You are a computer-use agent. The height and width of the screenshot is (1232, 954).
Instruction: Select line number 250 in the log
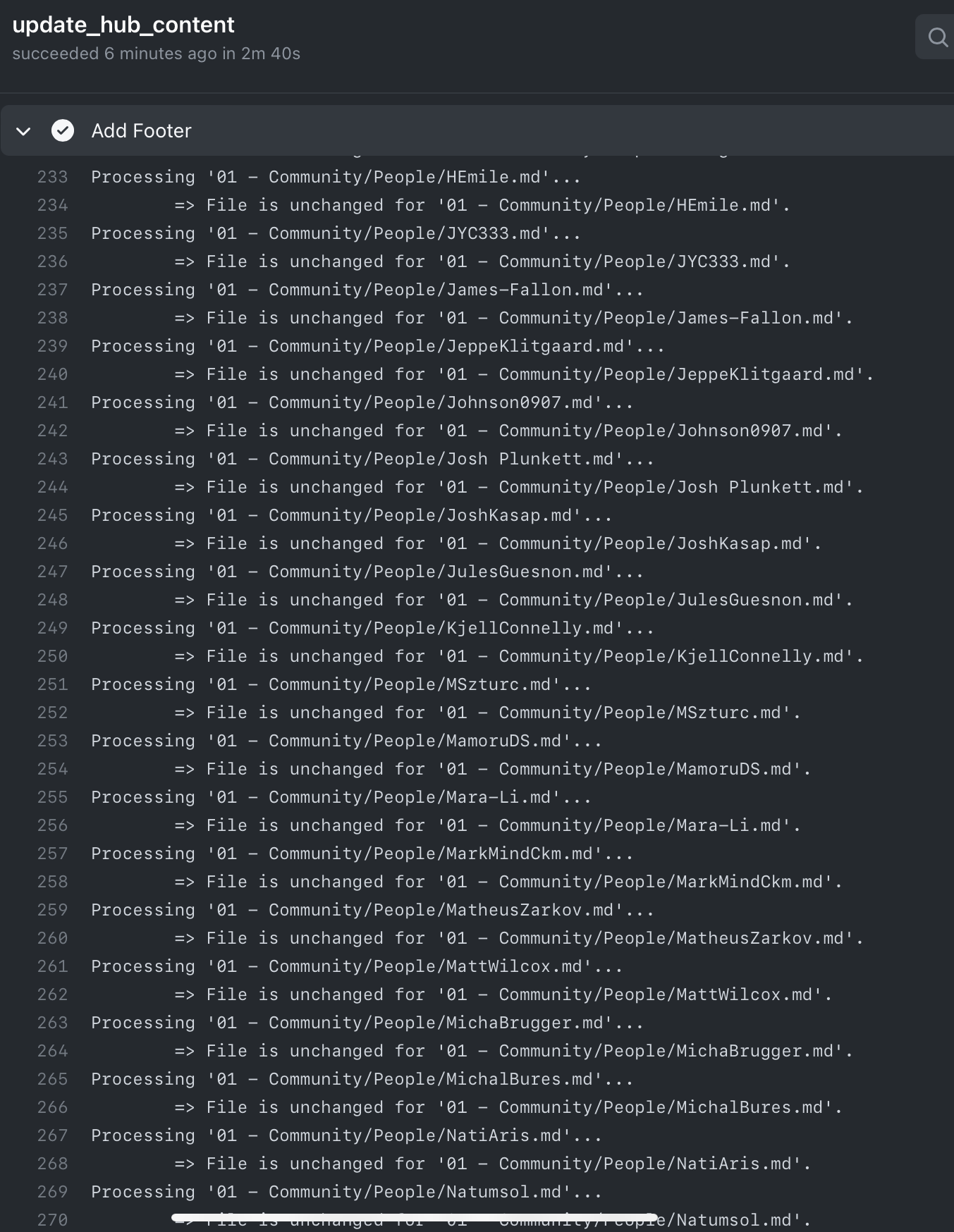pos(51,656)
